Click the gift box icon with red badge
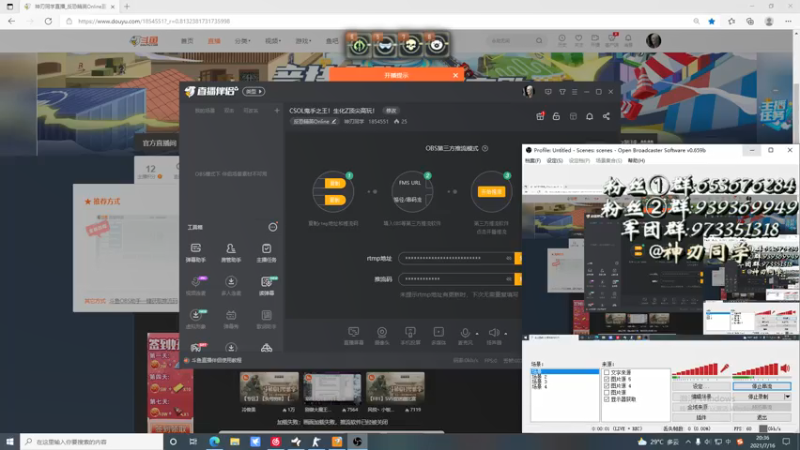The width and height of the screenshot is (800, 450). [x=540, y=116]
